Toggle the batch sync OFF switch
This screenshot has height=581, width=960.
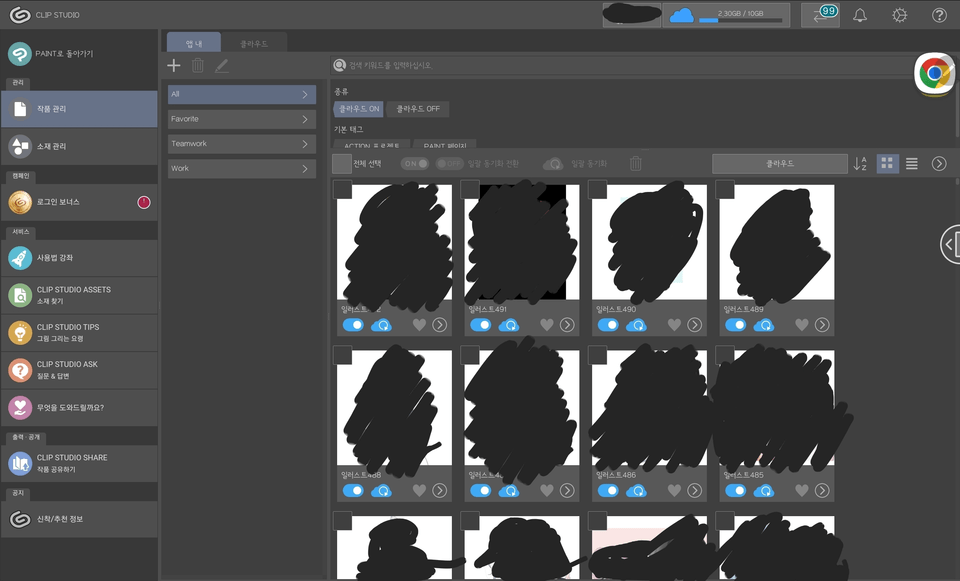[x=449, y=163]
